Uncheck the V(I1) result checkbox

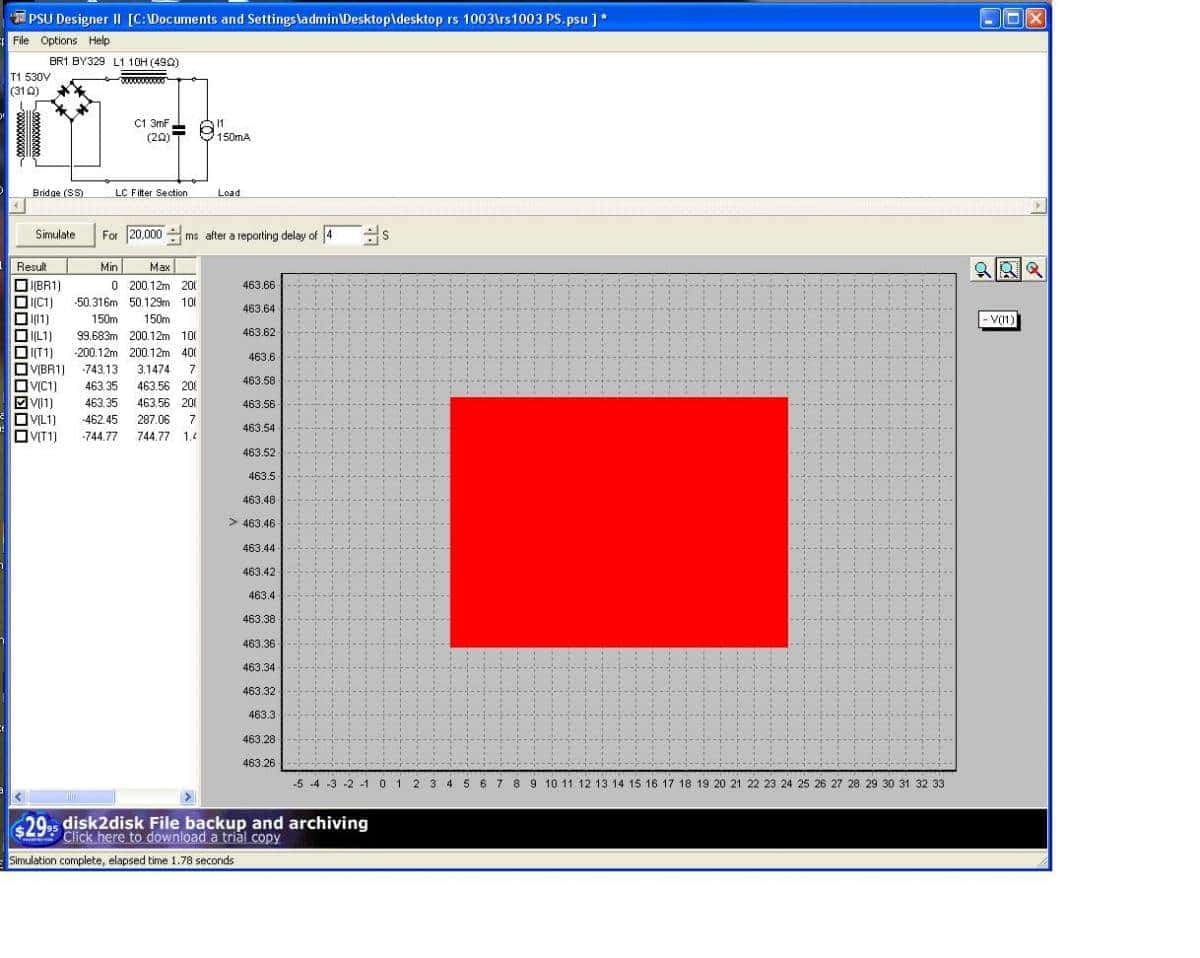click(22, 403)
